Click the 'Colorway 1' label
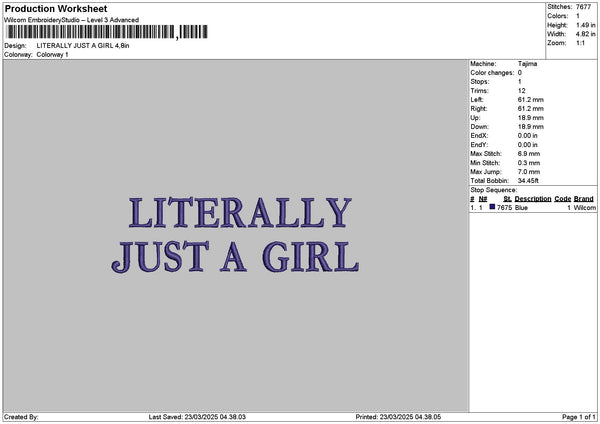Viewport: 600px width, 424px height. 52,54
